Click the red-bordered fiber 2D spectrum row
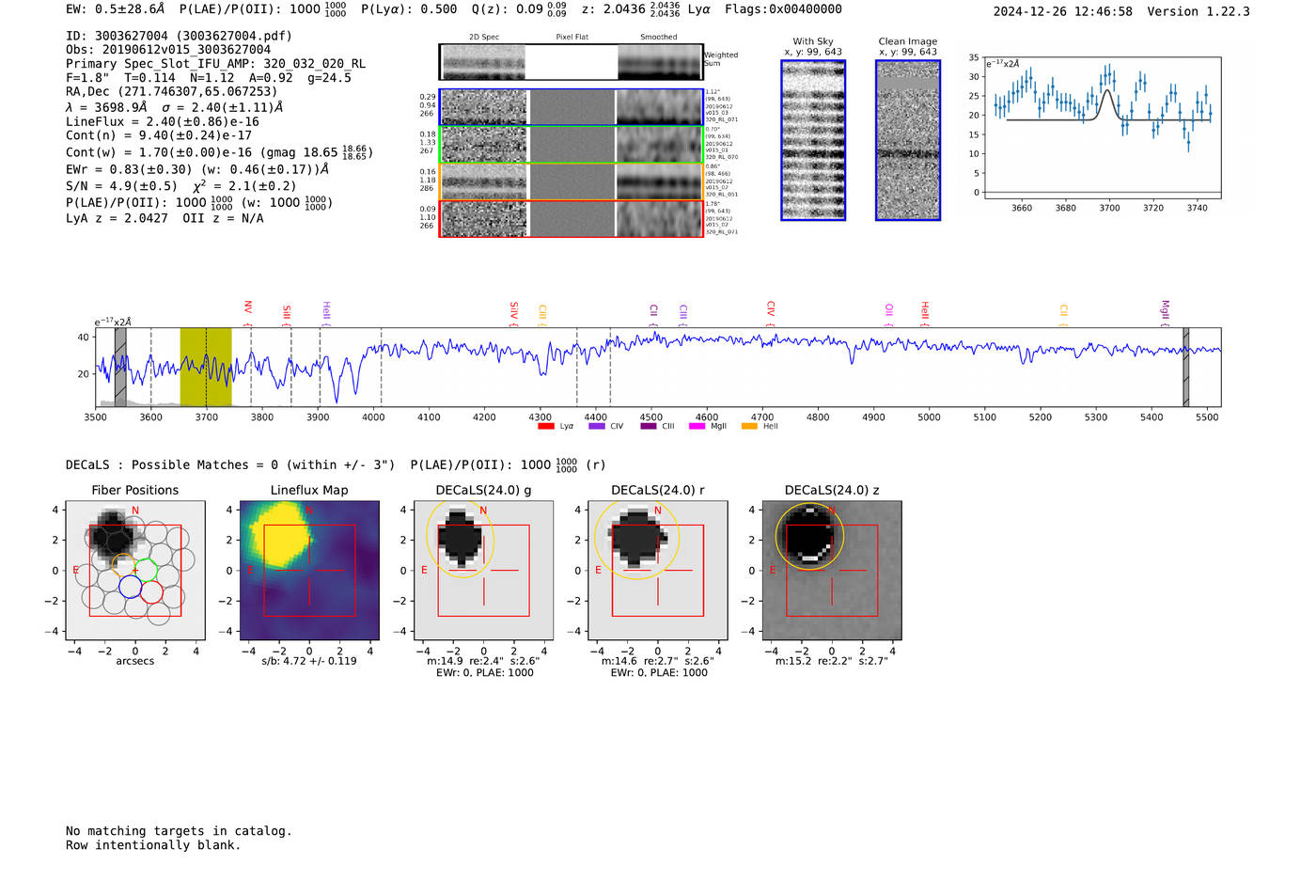The height and width of the screenshot is (896, 1316). [572, 218]
